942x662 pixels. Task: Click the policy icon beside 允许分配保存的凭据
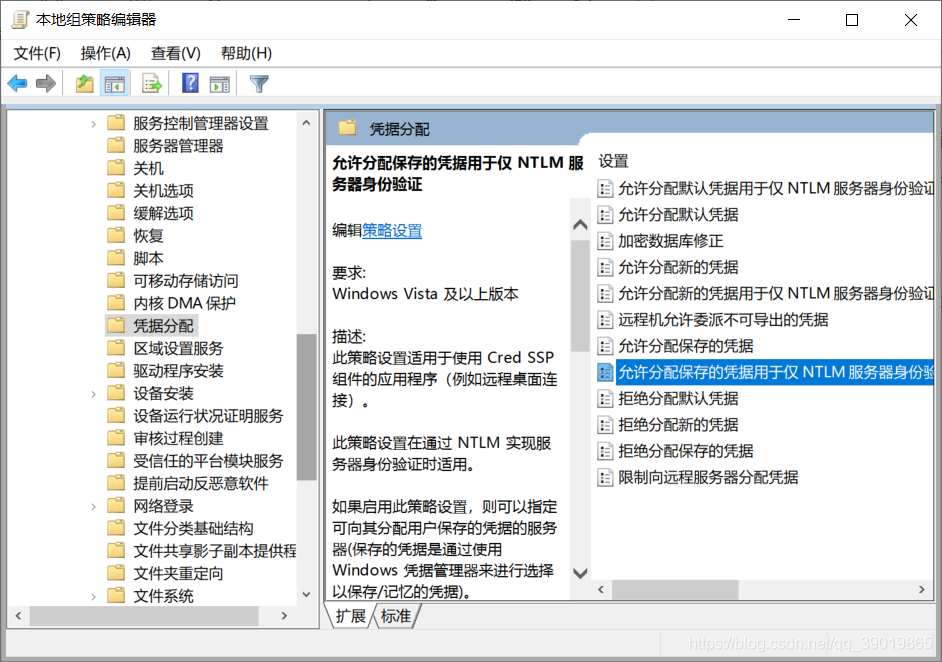coord(605,346)
